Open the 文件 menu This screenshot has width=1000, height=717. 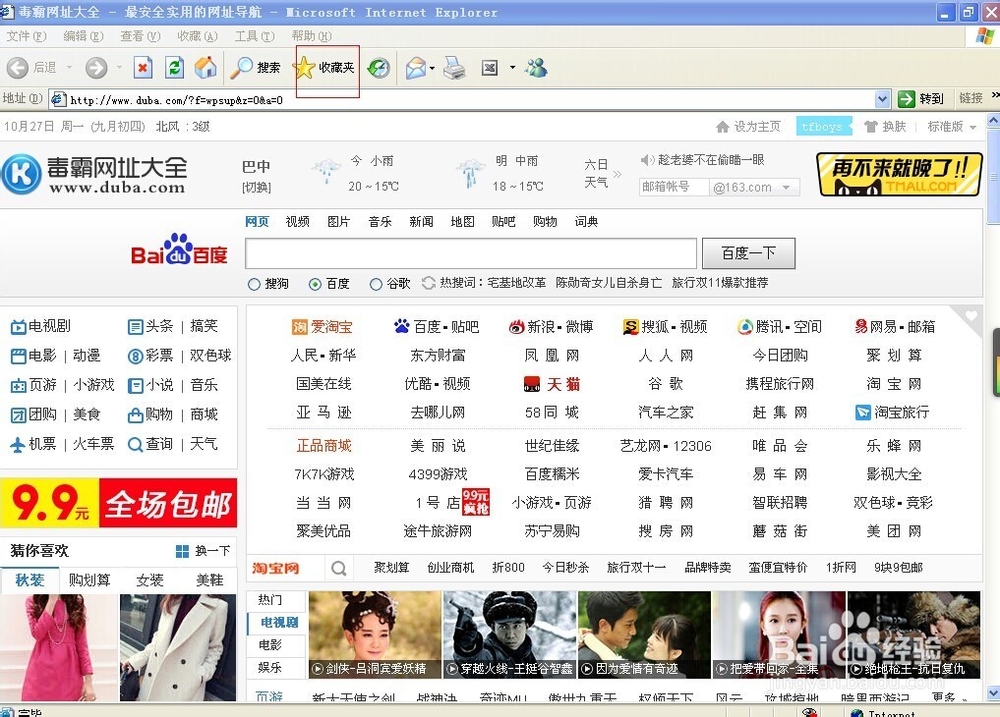click(26, 36)
